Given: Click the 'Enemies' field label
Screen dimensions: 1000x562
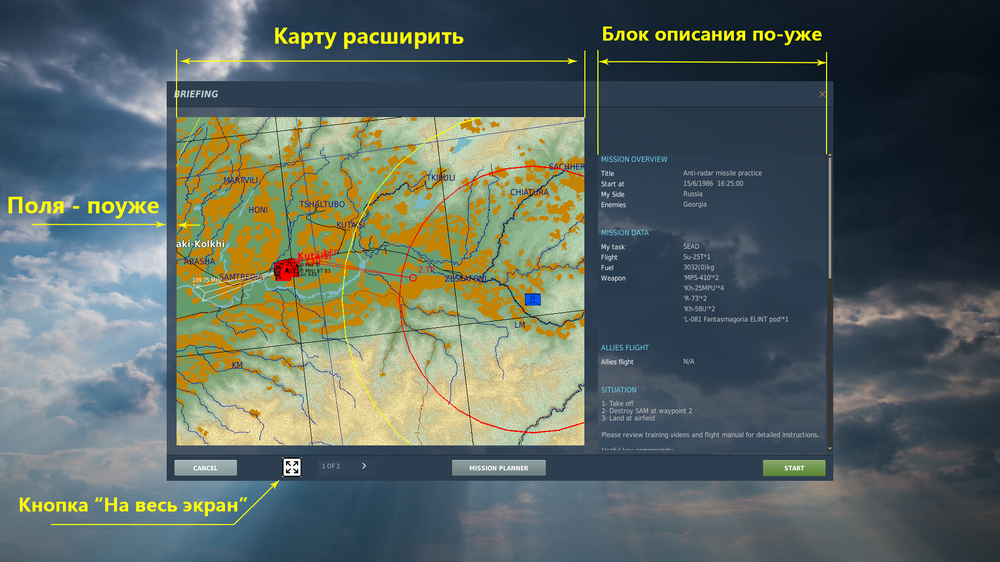Looking at the screenshot, I should (x=613, y=205).
